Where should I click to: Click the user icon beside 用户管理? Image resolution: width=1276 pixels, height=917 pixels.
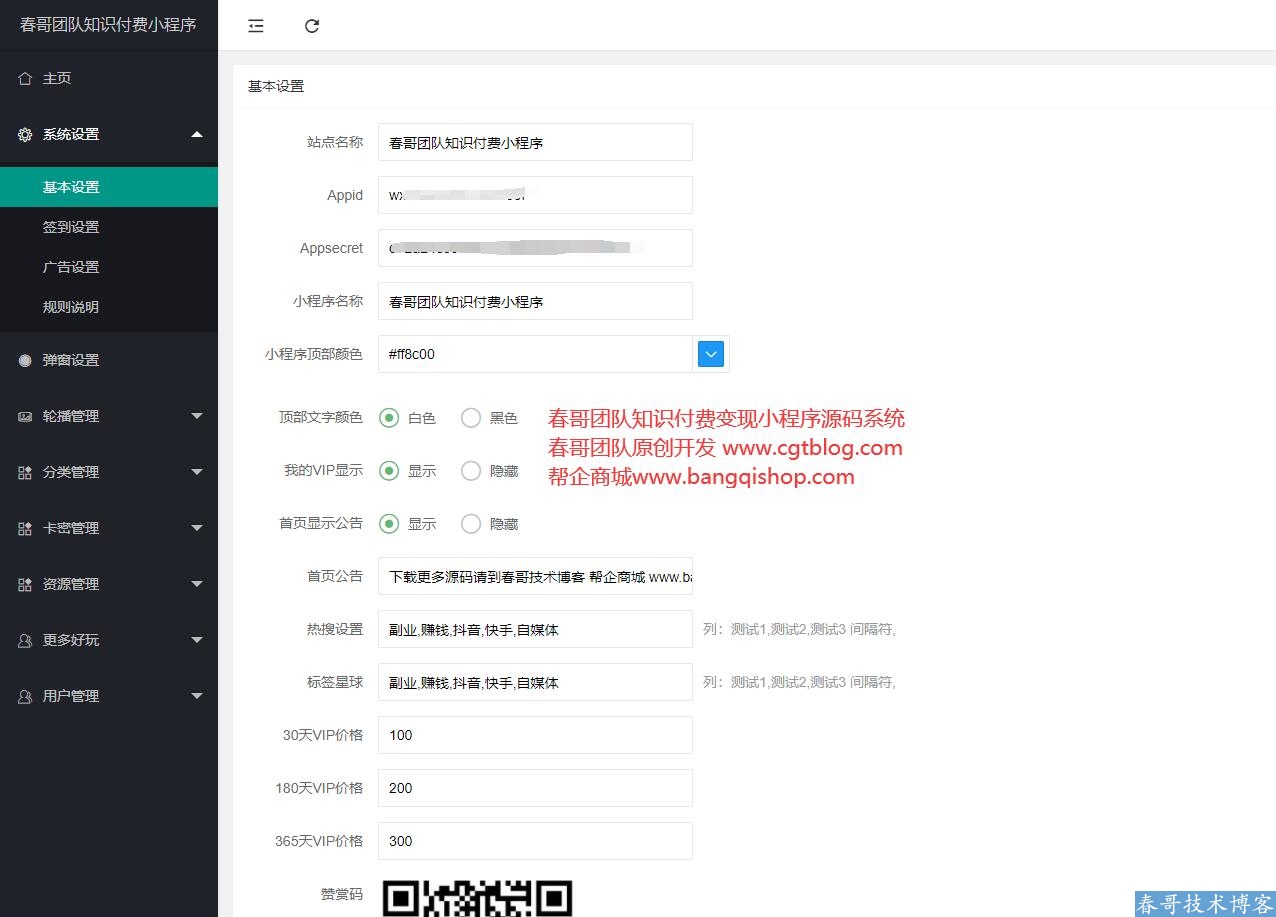click(x=25, y=696)
